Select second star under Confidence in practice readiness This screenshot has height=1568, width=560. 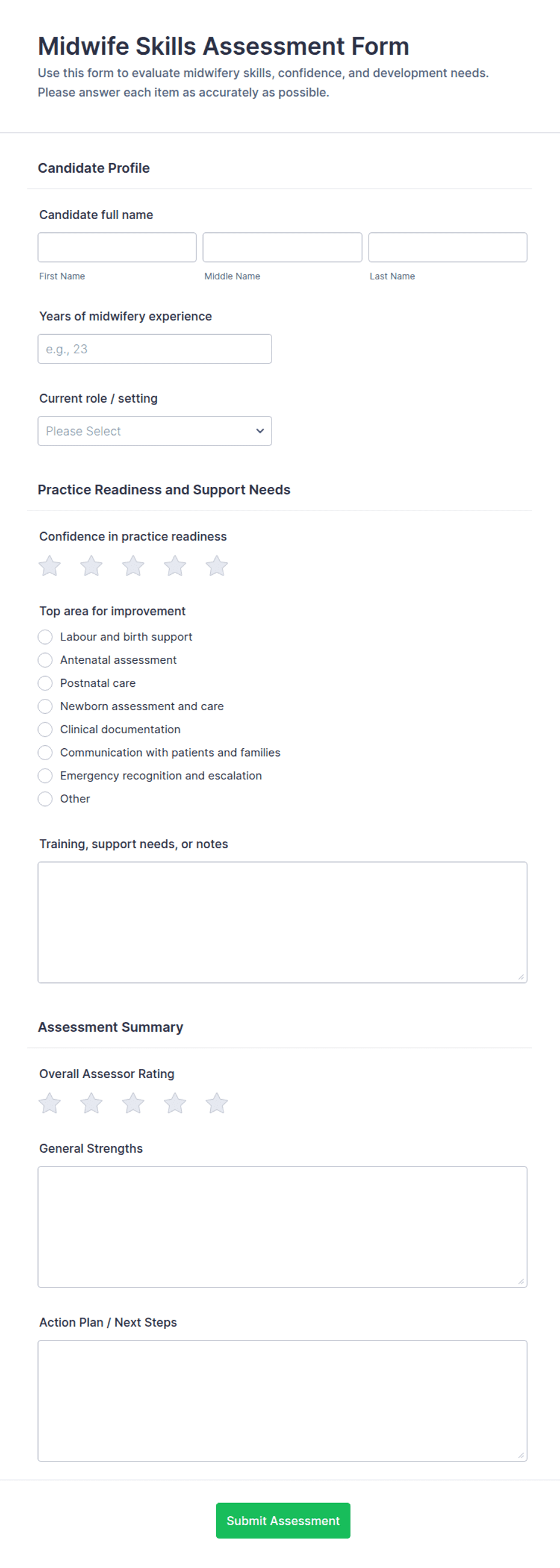pos(92,566)
